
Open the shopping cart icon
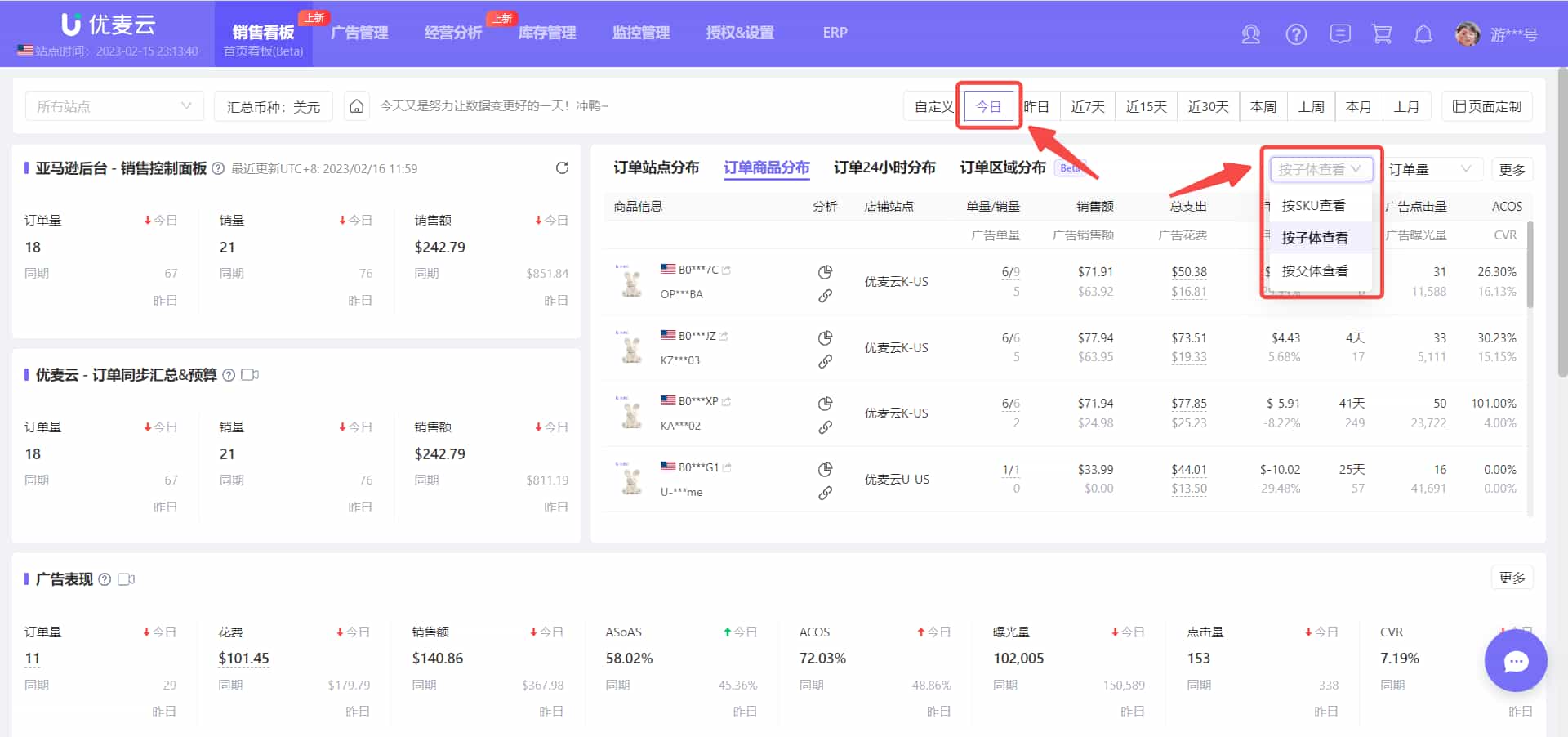tap(1382, 34)
